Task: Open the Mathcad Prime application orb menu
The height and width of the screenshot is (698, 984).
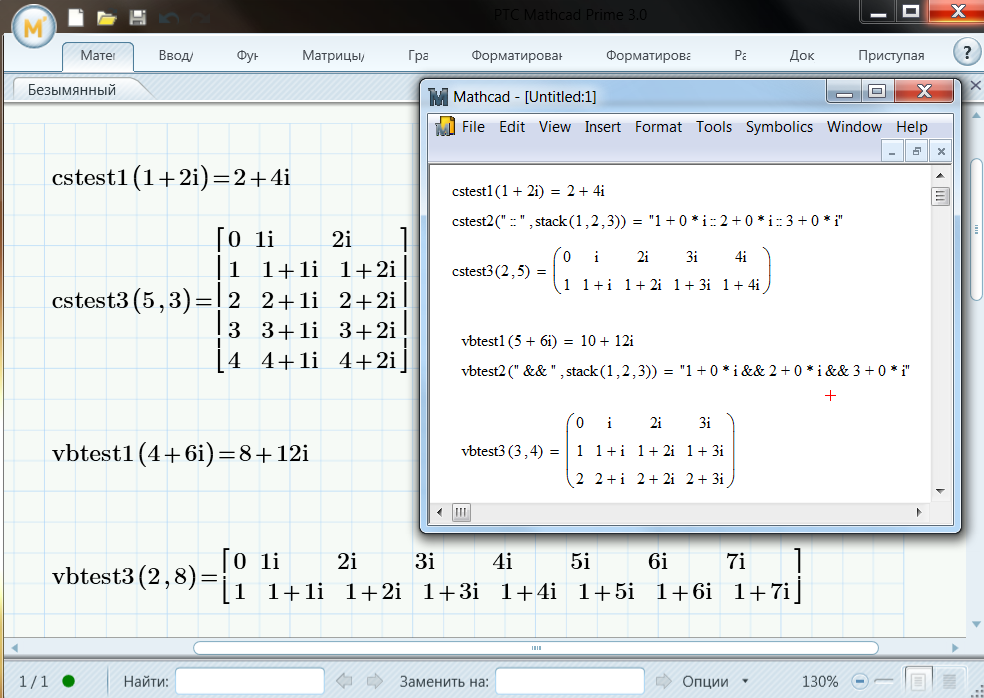Action: point(35,26)
